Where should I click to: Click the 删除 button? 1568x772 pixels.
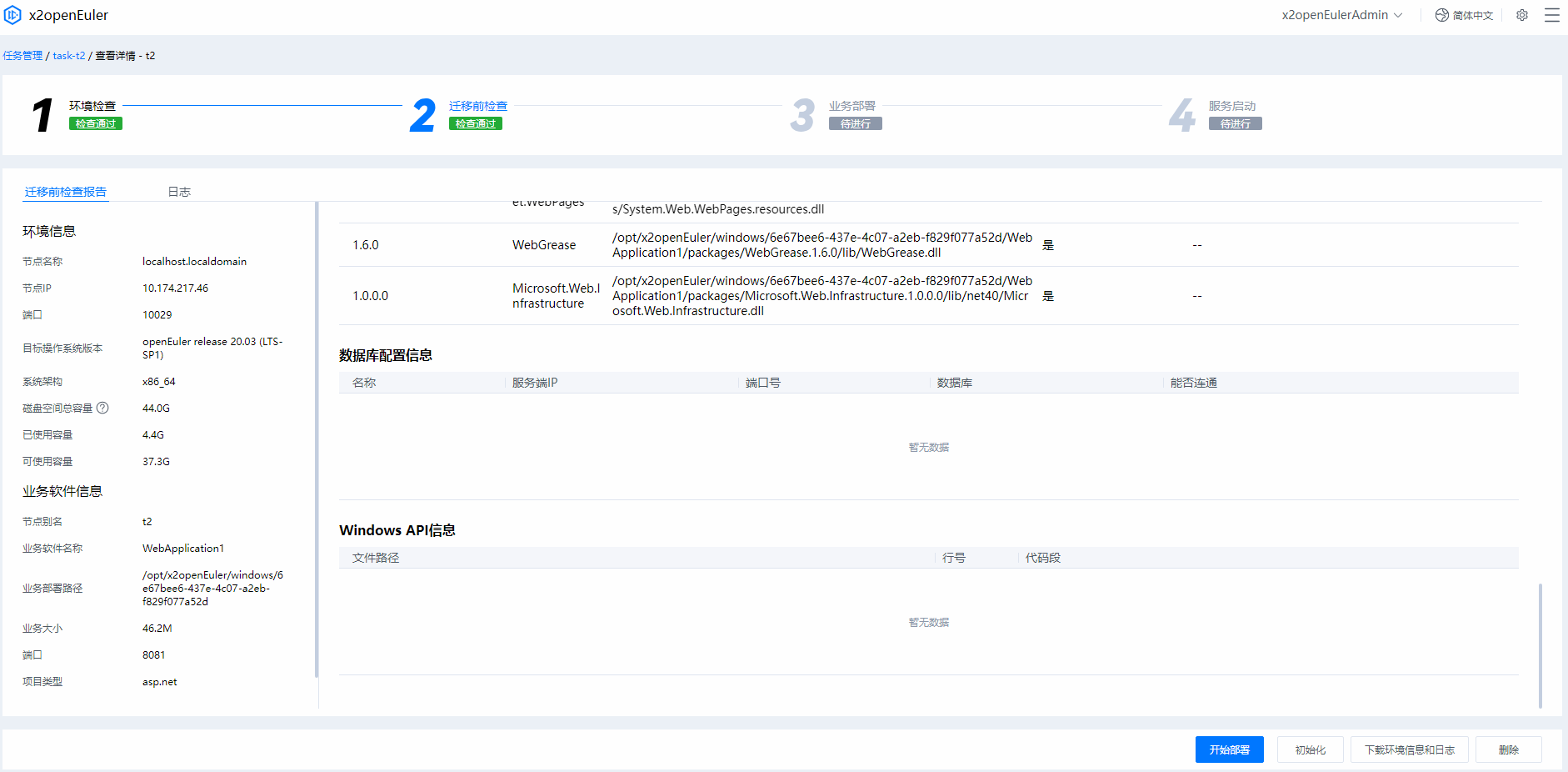click(1508, 749)
